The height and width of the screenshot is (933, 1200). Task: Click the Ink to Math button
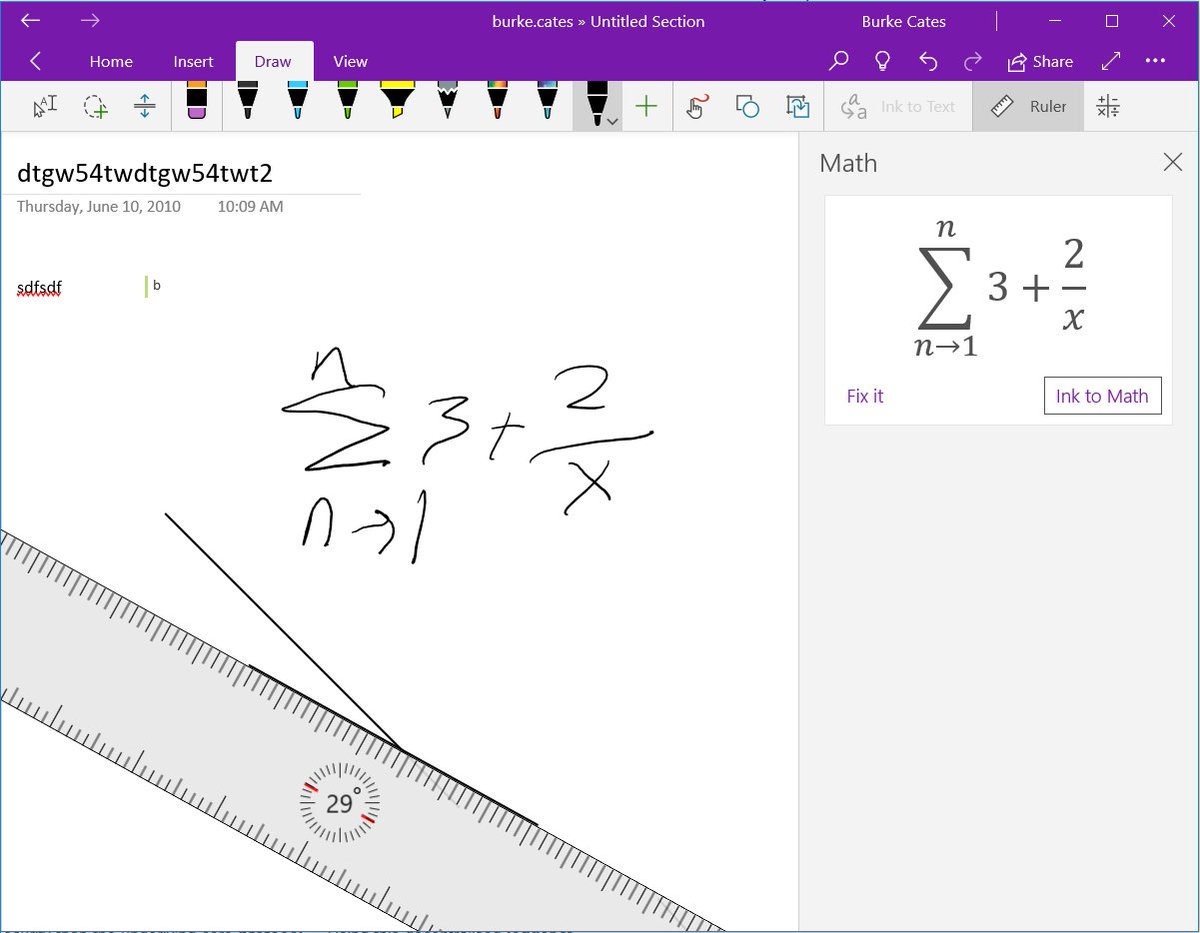(1102, 396)
